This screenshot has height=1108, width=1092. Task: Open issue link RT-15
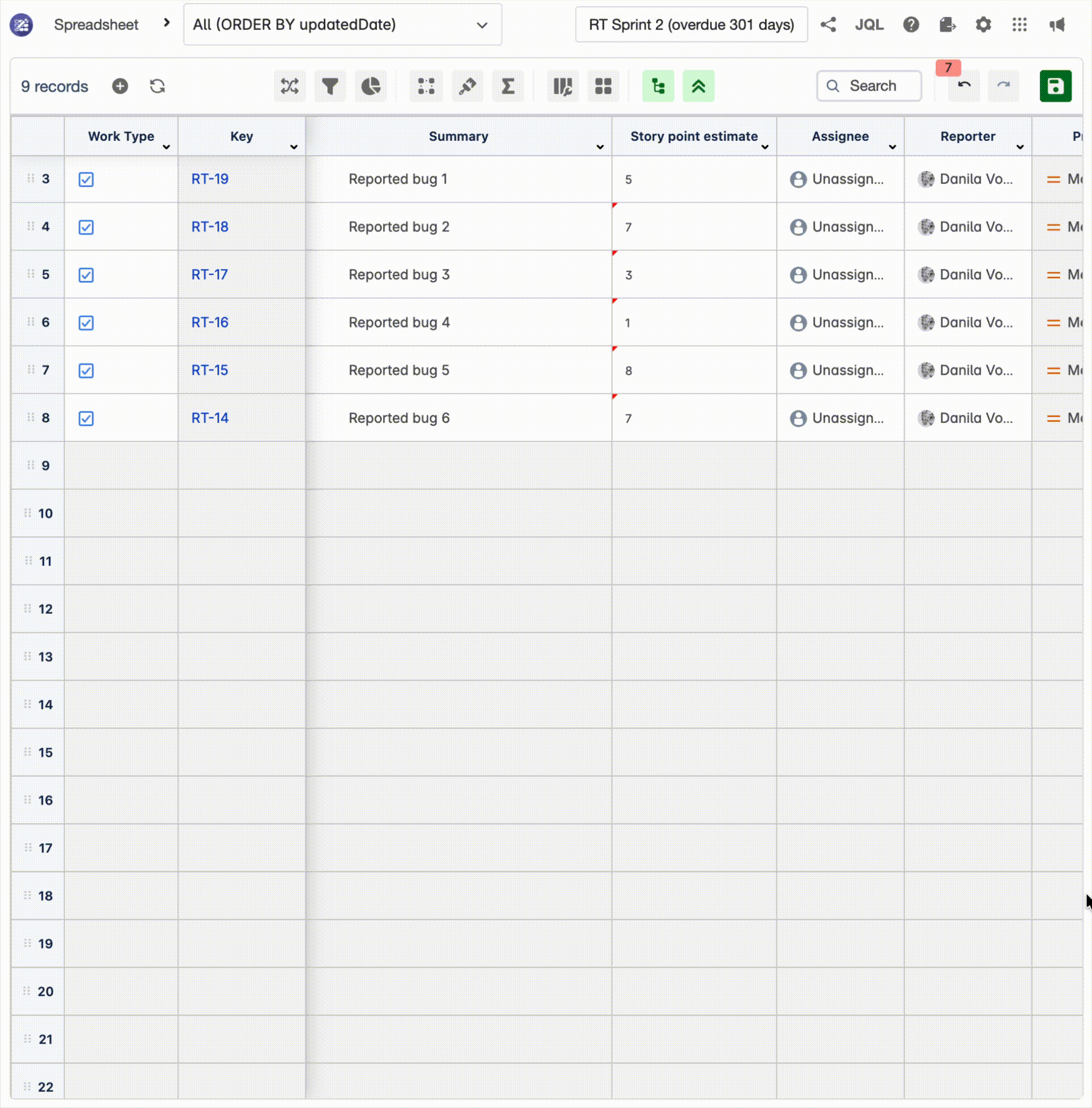click(x=209, y=371)
